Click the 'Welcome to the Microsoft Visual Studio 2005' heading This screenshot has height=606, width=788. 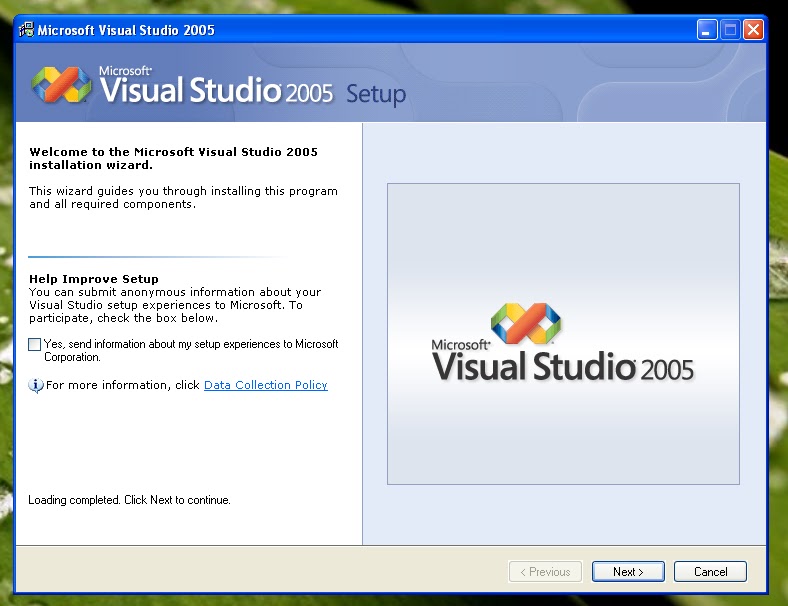pos(173,158)
